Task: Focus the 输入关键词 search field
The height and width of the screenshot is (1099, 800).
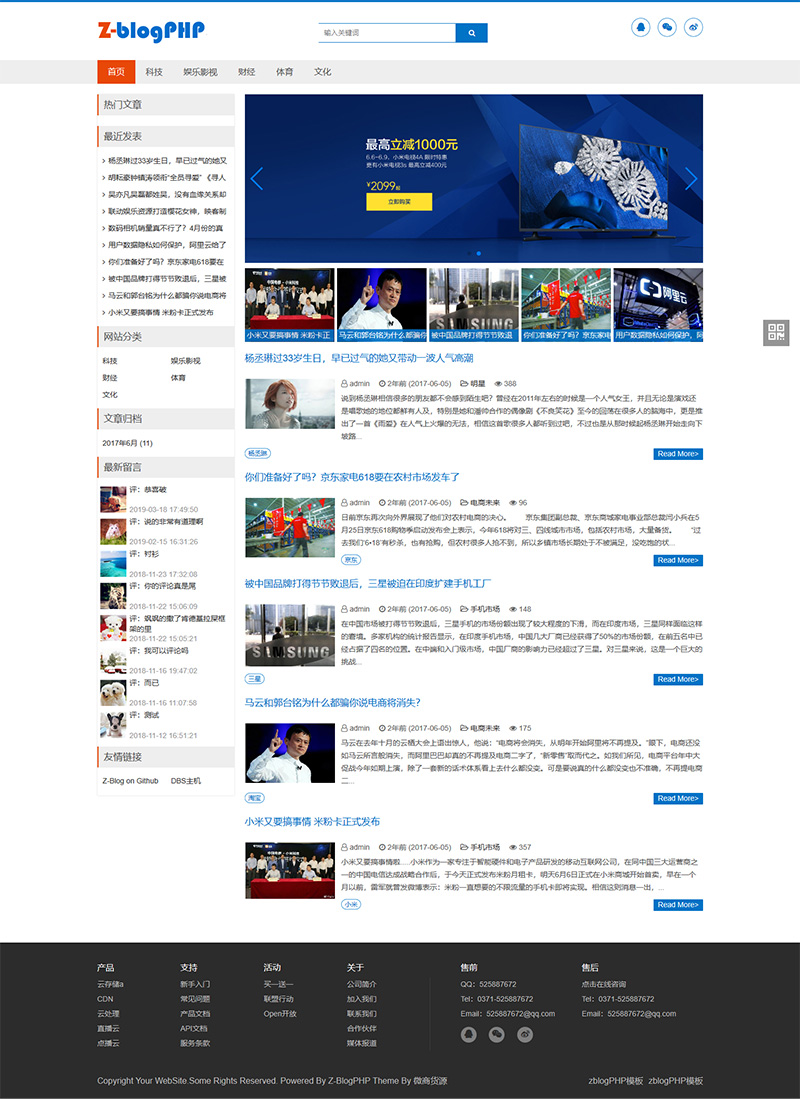Action: click(x=387, y=33)
